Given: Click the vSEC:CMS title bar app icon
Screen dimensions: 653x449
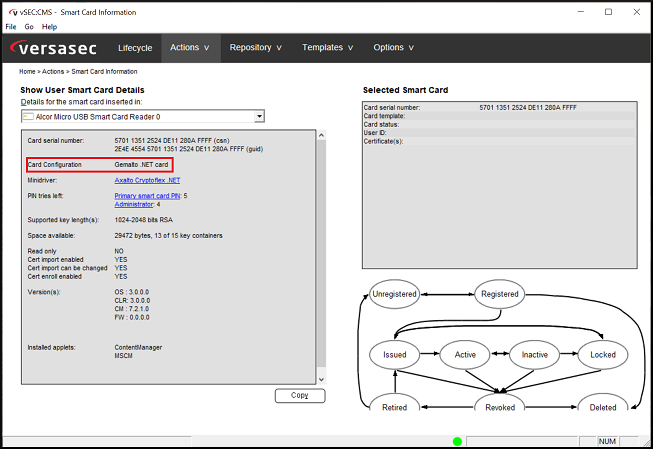Looking at the screenshot, I should point(11,11).
